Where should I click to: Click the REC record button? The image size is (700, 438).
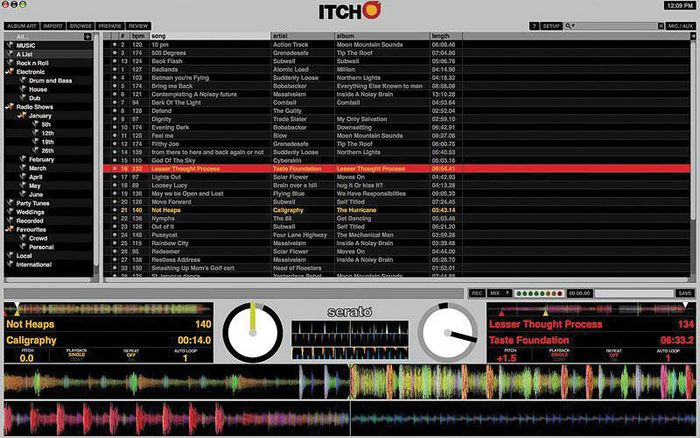pyautogui.click(x=476, y=293)
